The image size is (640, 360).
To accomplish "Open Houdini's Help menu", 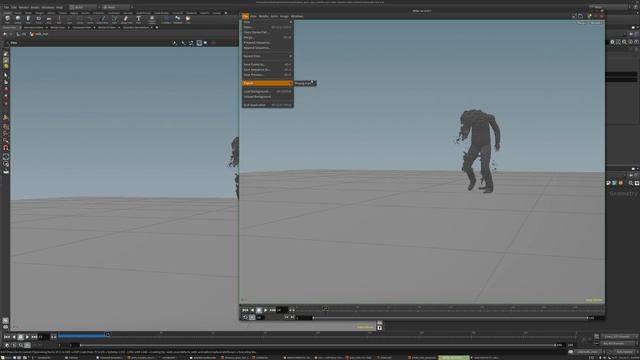I will [59, 7].
